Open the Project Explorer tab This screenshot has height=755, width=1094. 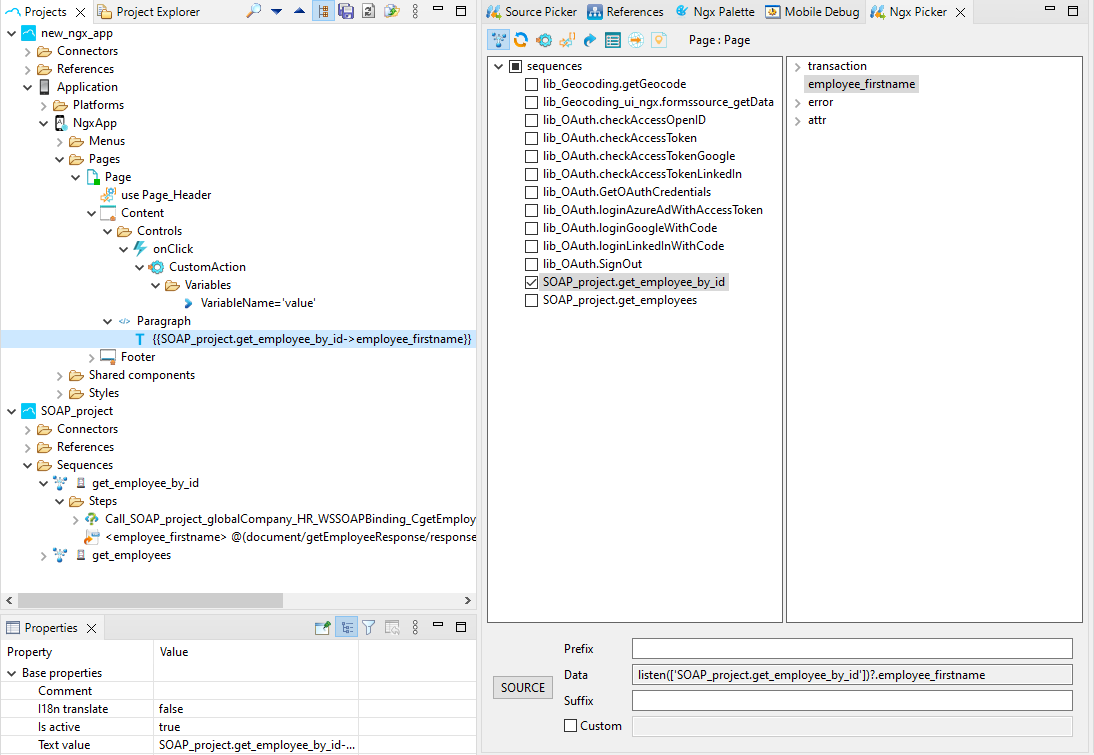157,12
